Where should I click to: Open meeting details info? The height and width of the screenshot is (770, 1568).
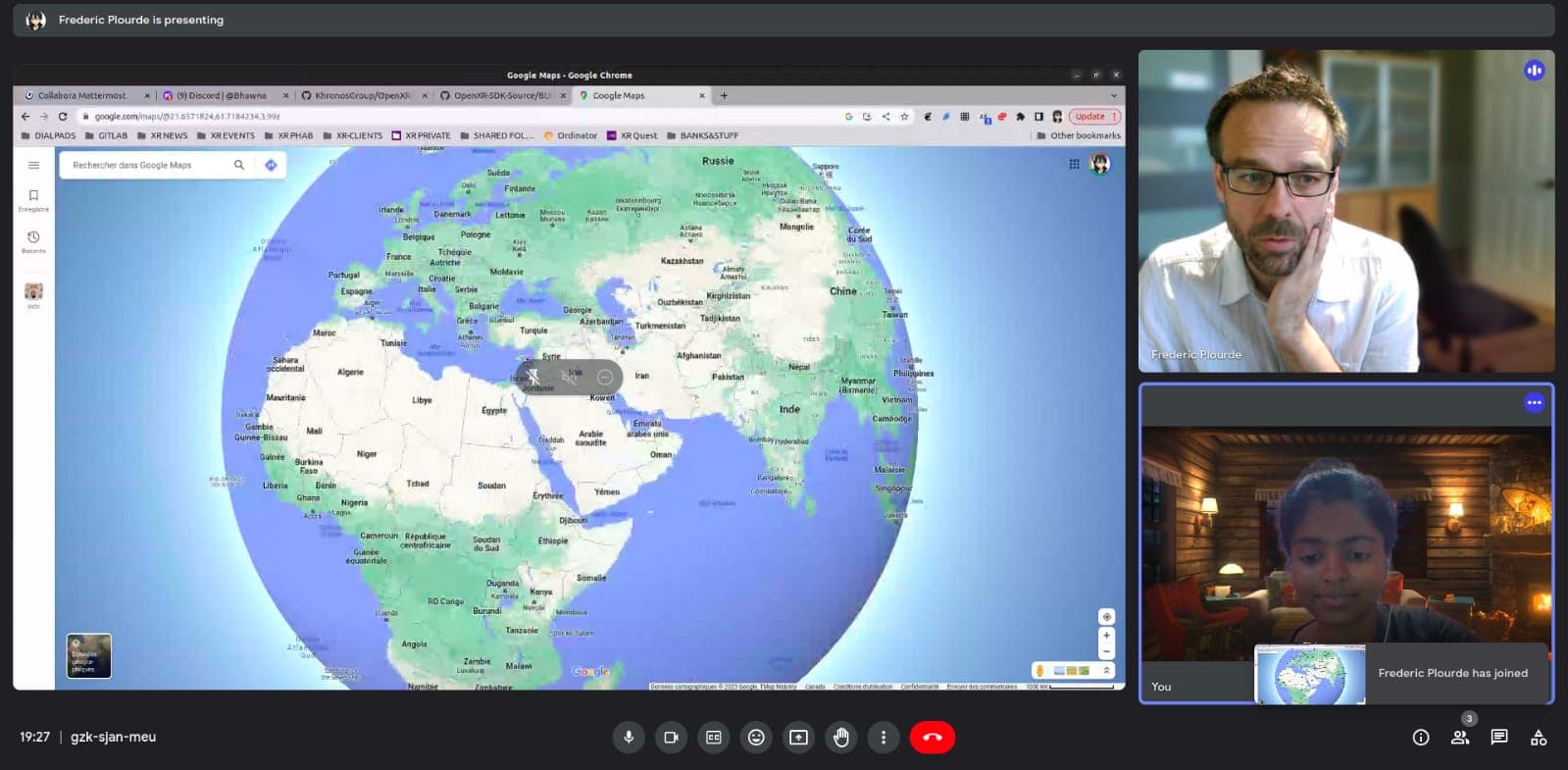(x=1421, y=738)
